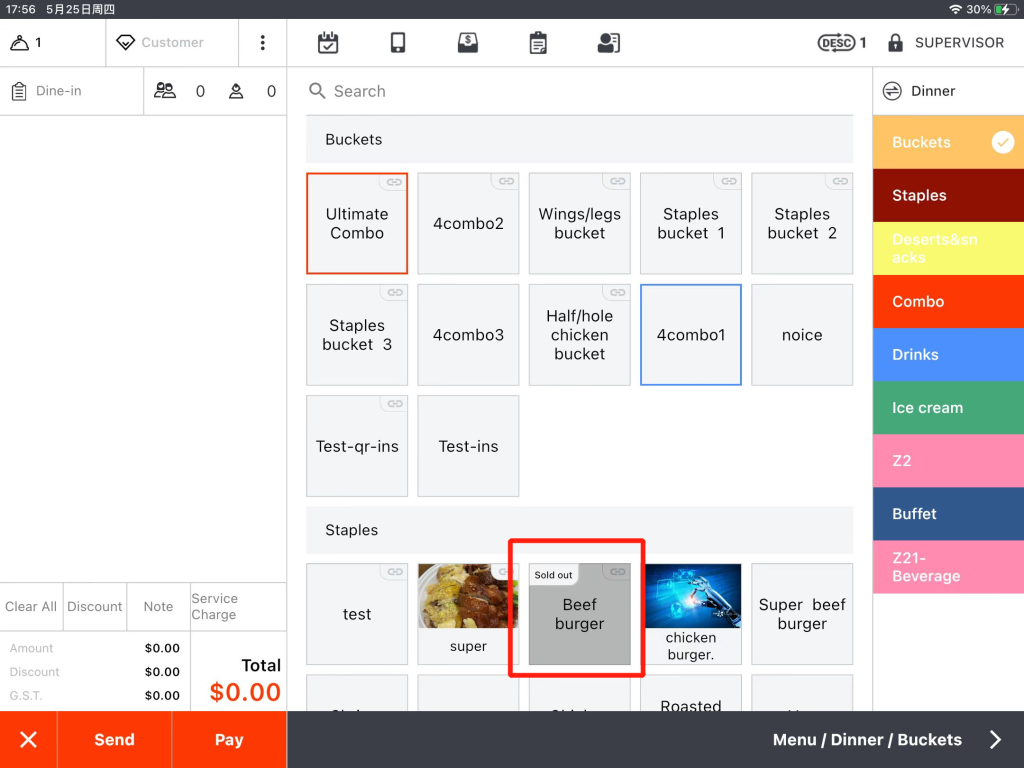The width and height of the screenshot is (1024, 768).
Task: Switch menu using the Dinner selector
Action: click(920, 91)
